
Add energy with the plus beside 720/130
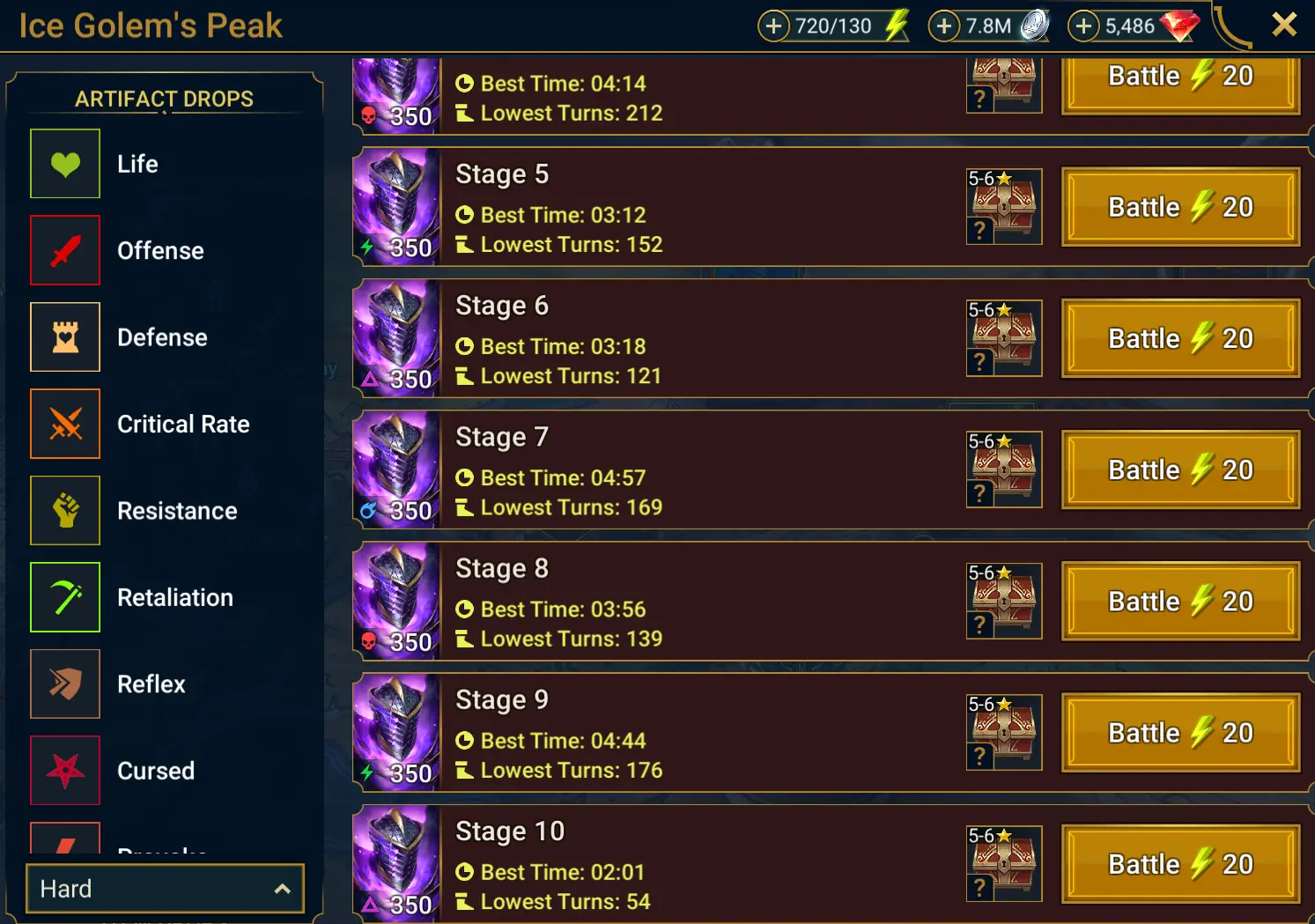(x=773, y=26)
